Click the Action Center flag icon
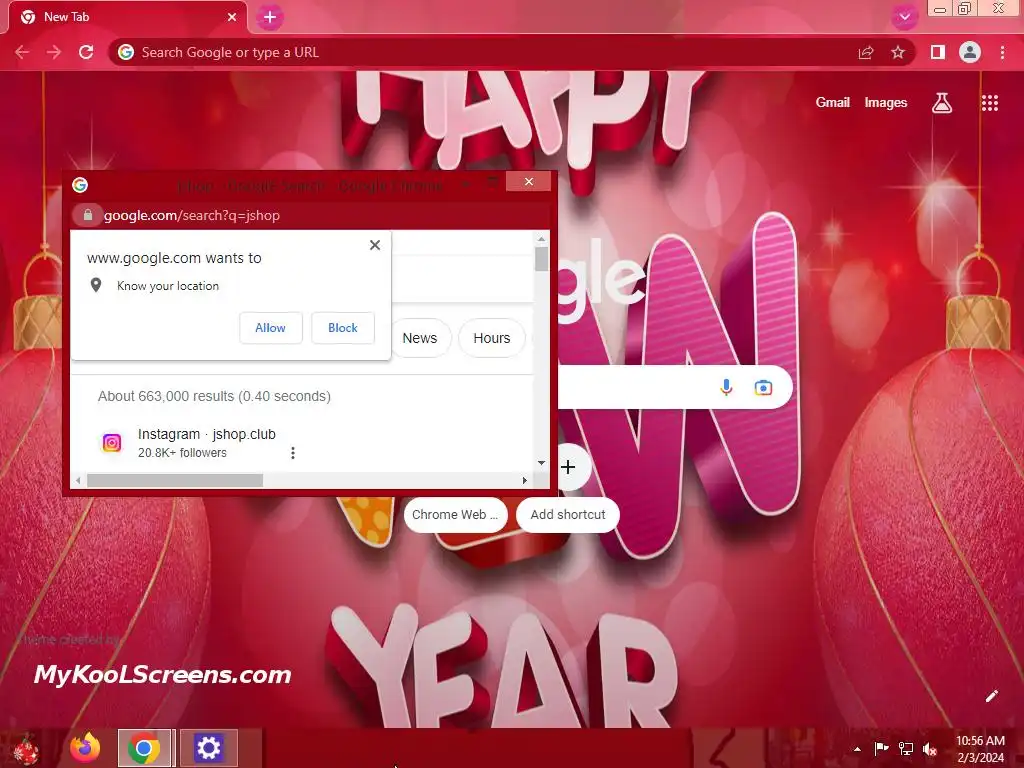This screenshot has width=1024, height=768. (x=881, y=748)
